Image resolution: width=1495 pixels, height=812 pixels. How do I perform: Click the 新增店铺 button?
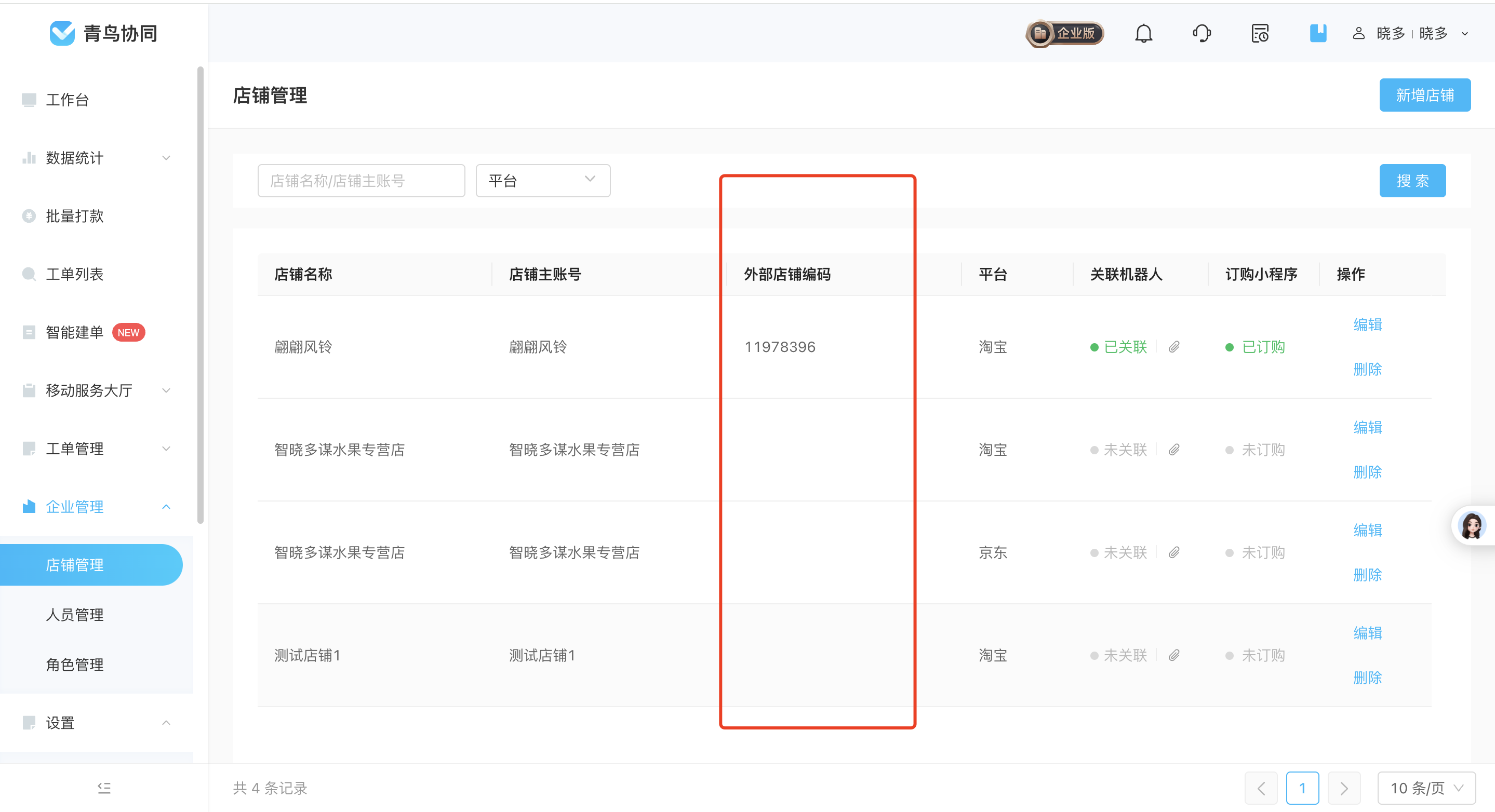1425,95
